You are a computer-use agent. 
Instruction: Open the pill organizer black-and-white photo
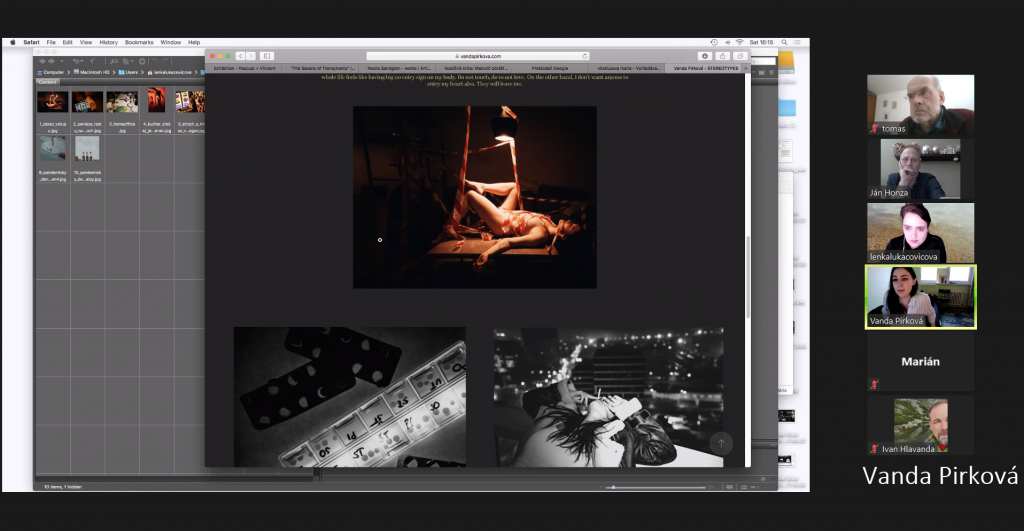(350, 397)
